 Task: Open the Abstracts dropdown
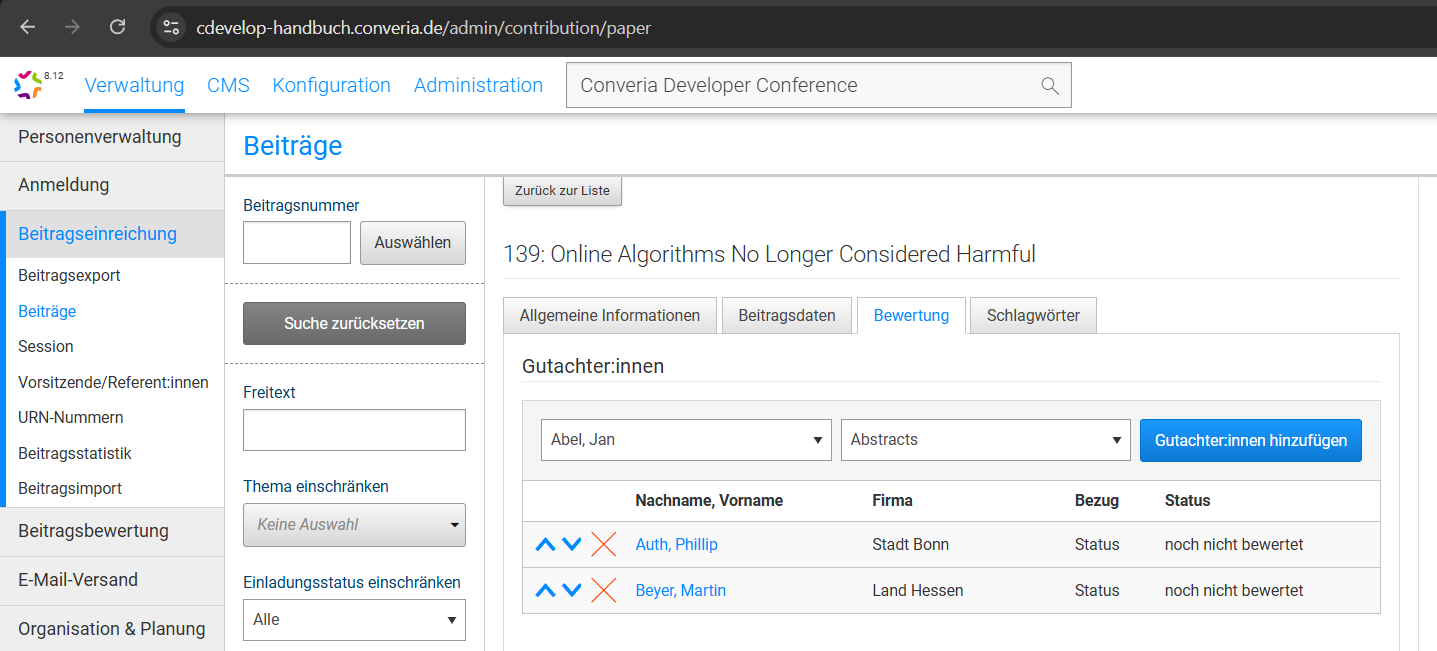(x=985, y=440)
